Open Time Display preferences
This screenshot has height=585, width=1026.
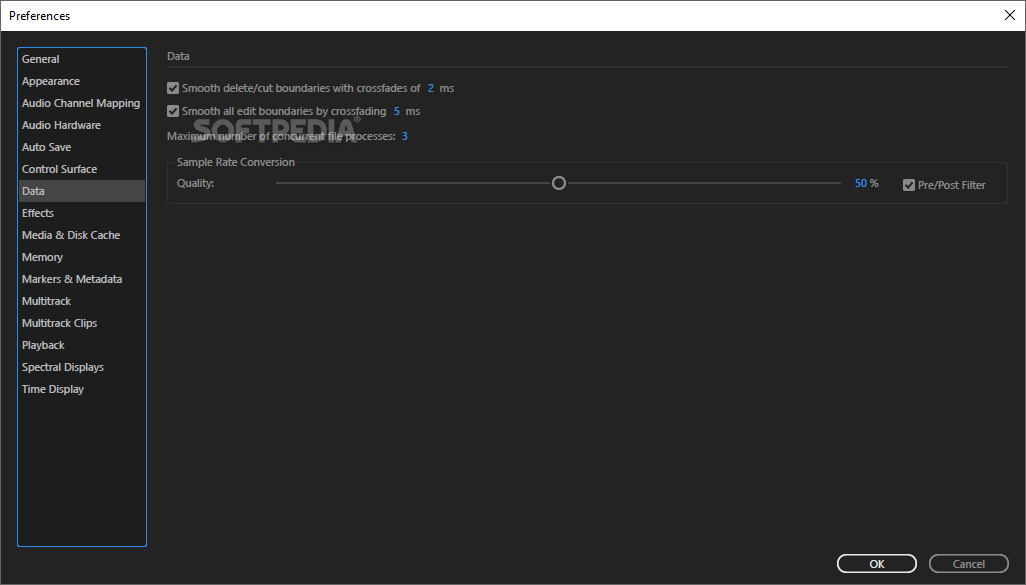click(82, 389)
